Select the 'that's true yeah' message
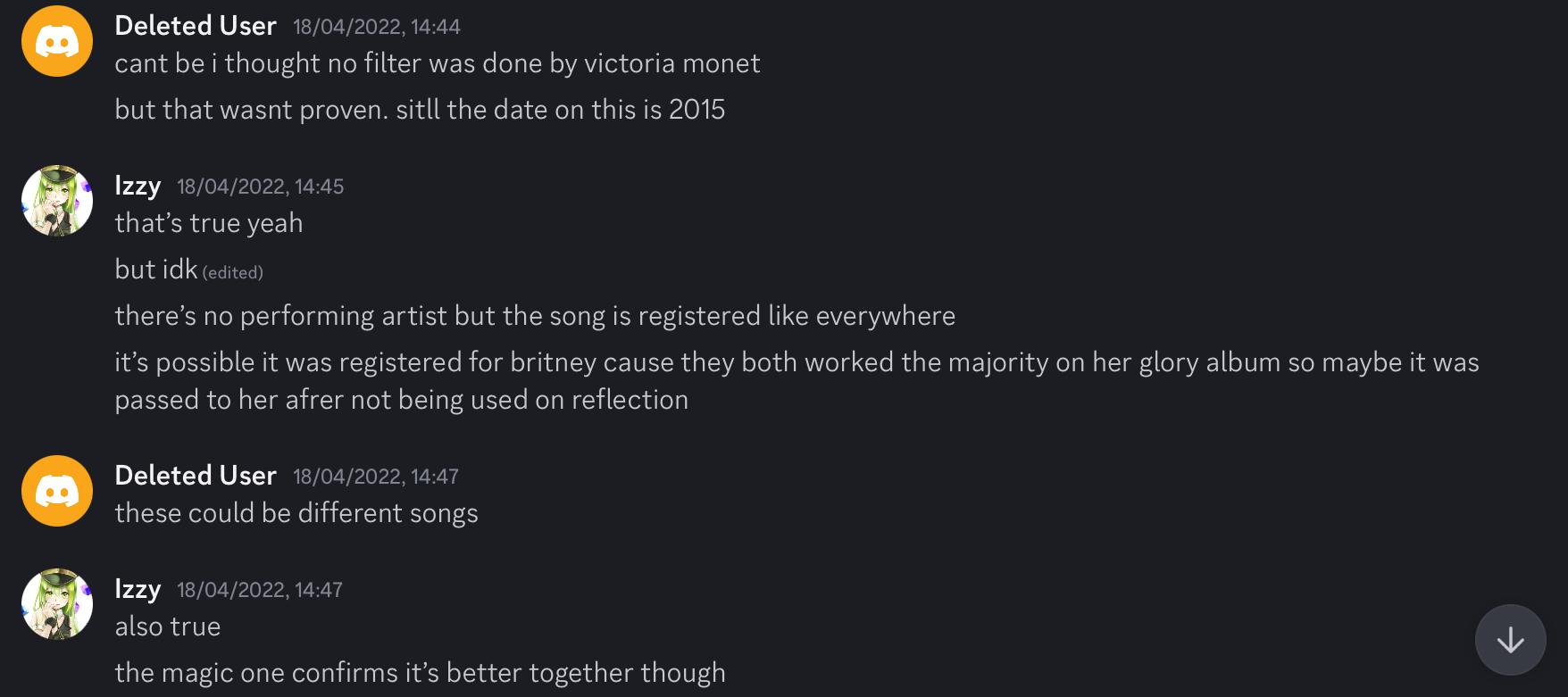Viewport: 1568px width, 697px height. 209,223
